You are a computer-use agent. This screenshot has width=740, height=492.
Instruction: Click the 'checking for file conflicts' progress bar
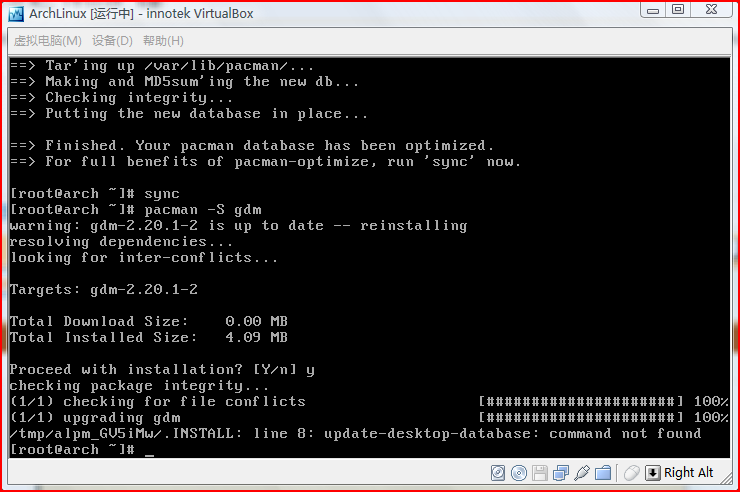(x=580, y=401)
